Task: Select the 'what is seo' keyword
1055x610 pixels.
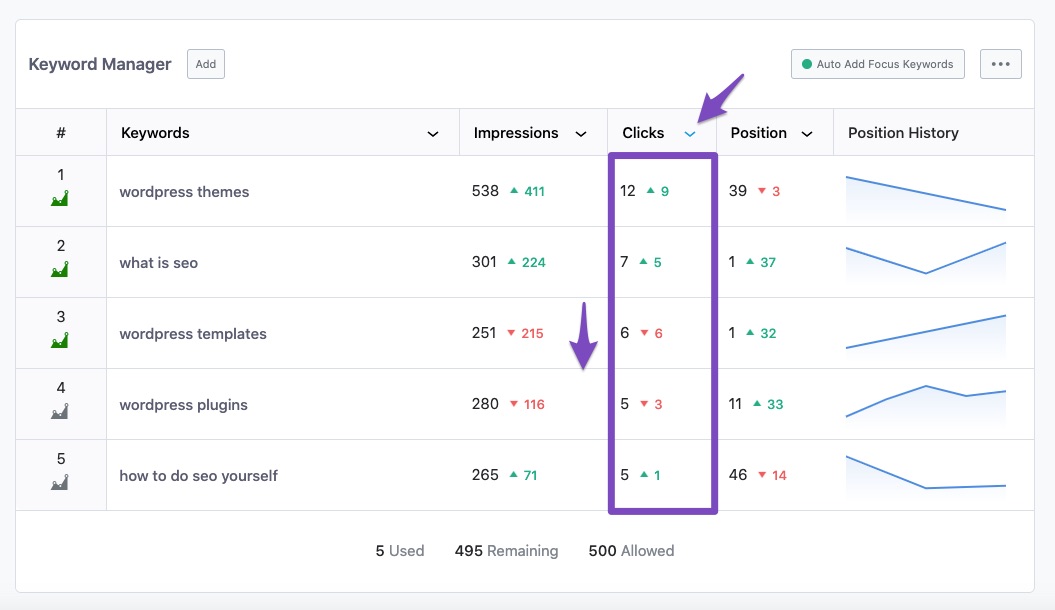Action: pos(159,263)
